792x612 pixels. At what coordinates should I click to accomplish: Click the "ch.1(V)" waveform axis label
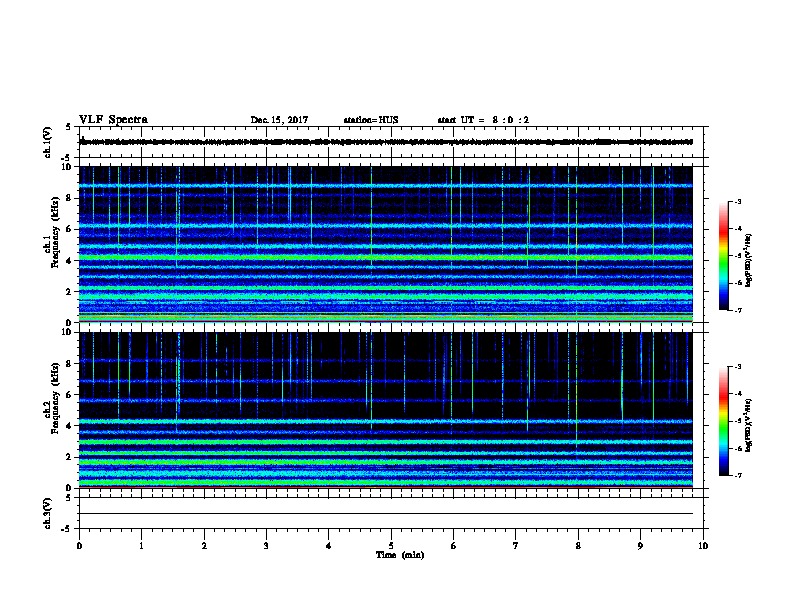[47, 142]
